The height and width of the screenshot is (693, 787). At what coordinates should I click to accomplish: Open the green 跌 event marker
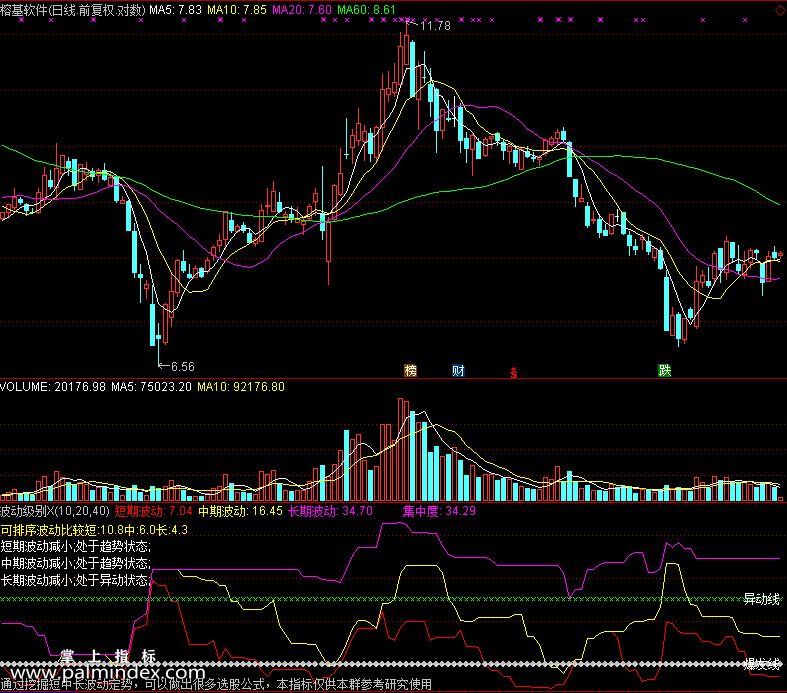pyautogui.click(x=665, y=371)
